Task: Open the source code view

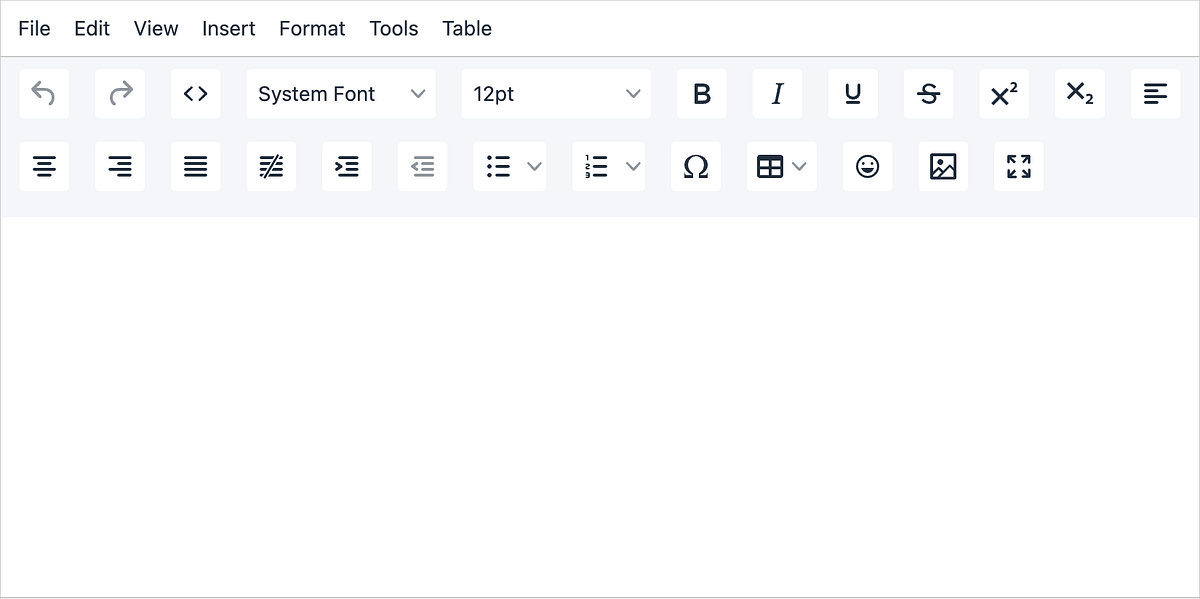Action: click(195, 93)
